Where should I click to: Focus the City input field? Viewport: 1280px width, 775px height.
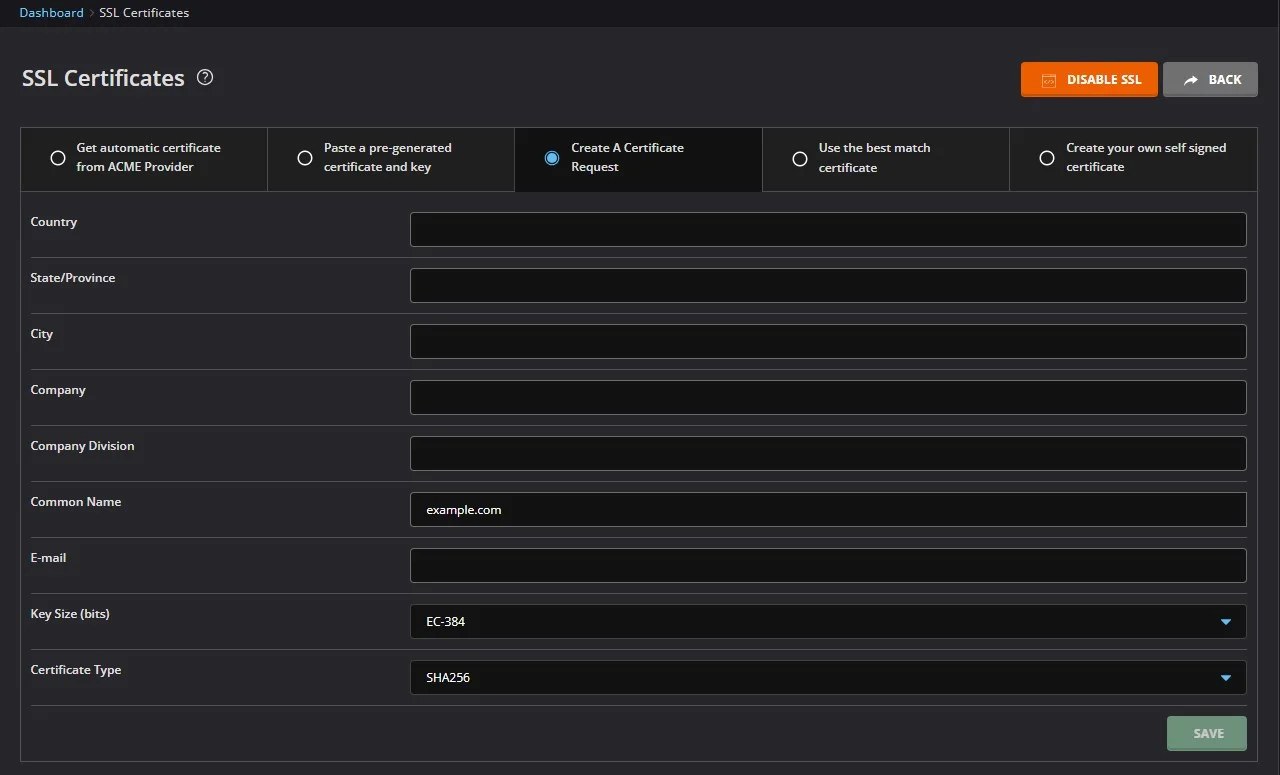coord(828,341)
